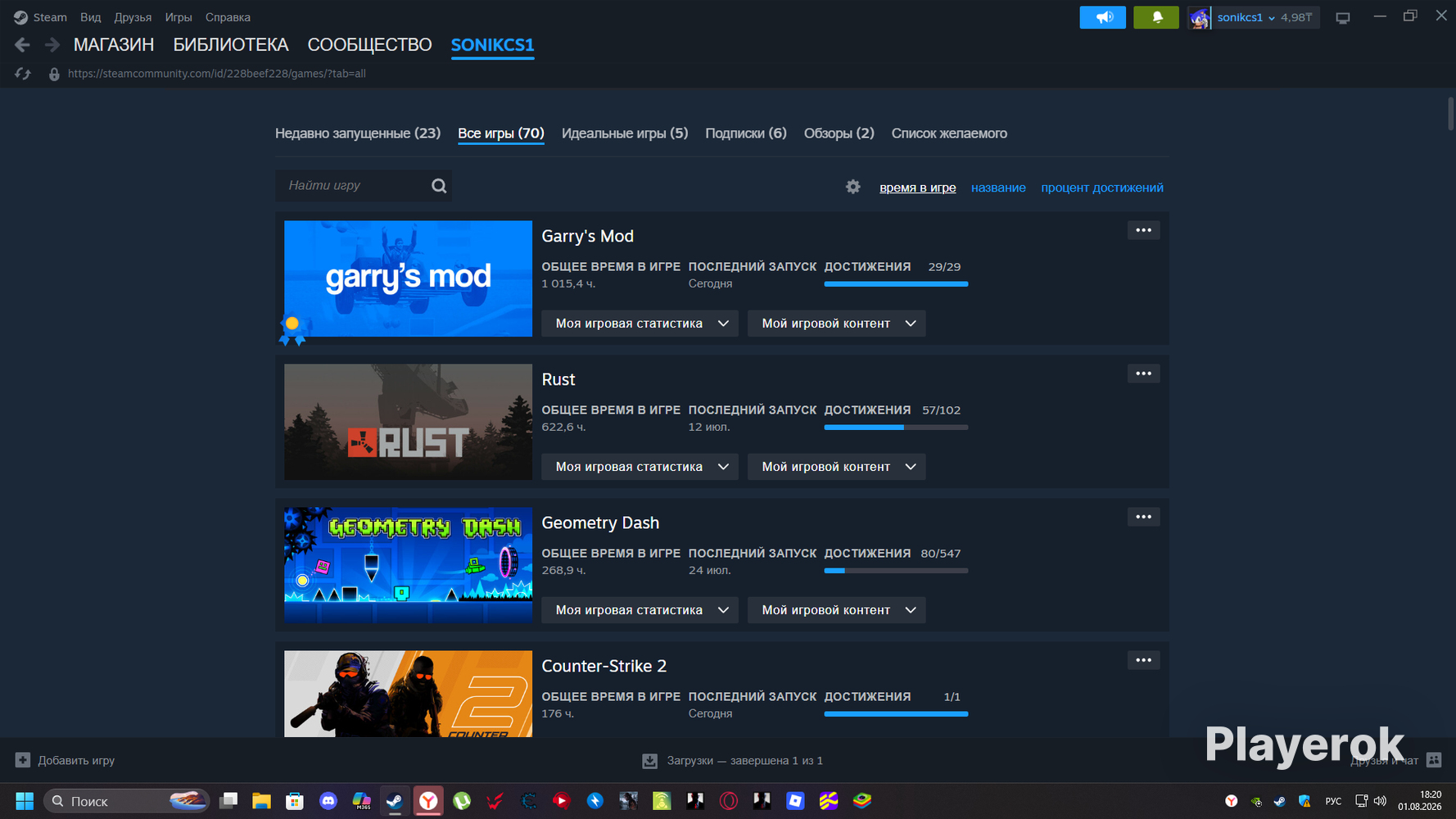Screen dimensions: 1456x819
Task: Go forward with the right arrow
Action: click(52, 45)
